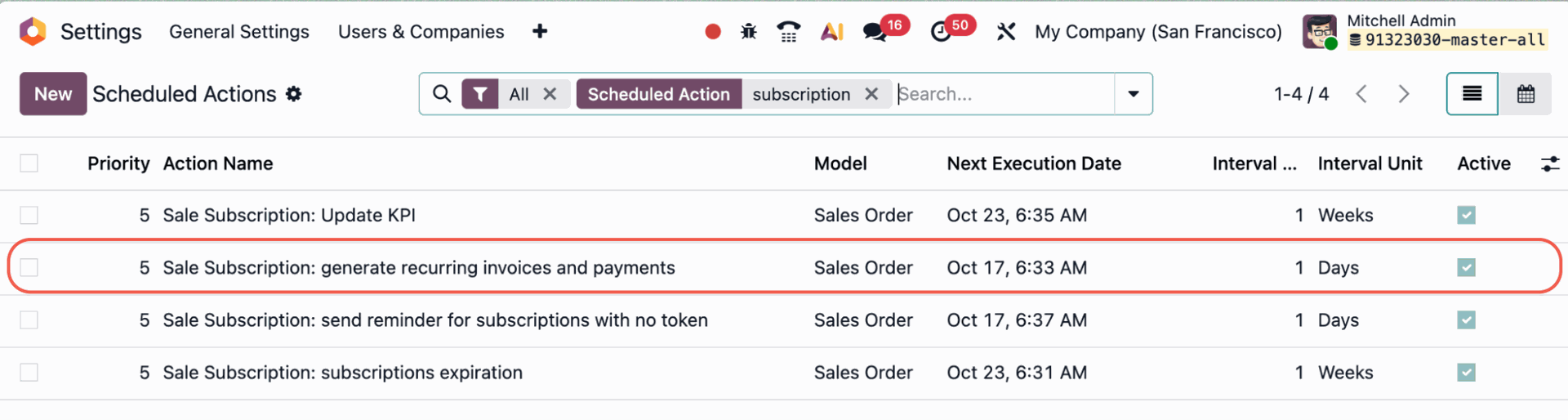Viewport: 1568px width, 420px height.
Task: Open the General Settings menu
Action: point(238,32)
